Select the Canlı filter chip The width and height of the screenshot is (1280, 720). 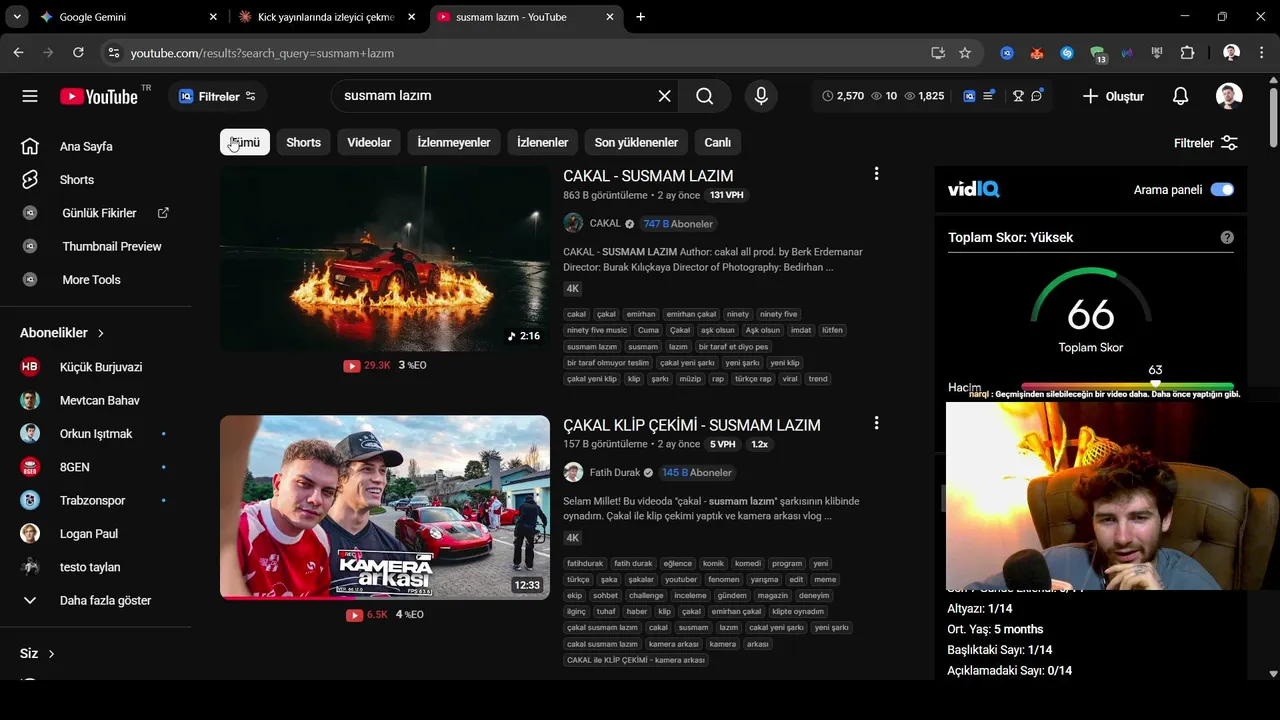[x=718, y=143]
